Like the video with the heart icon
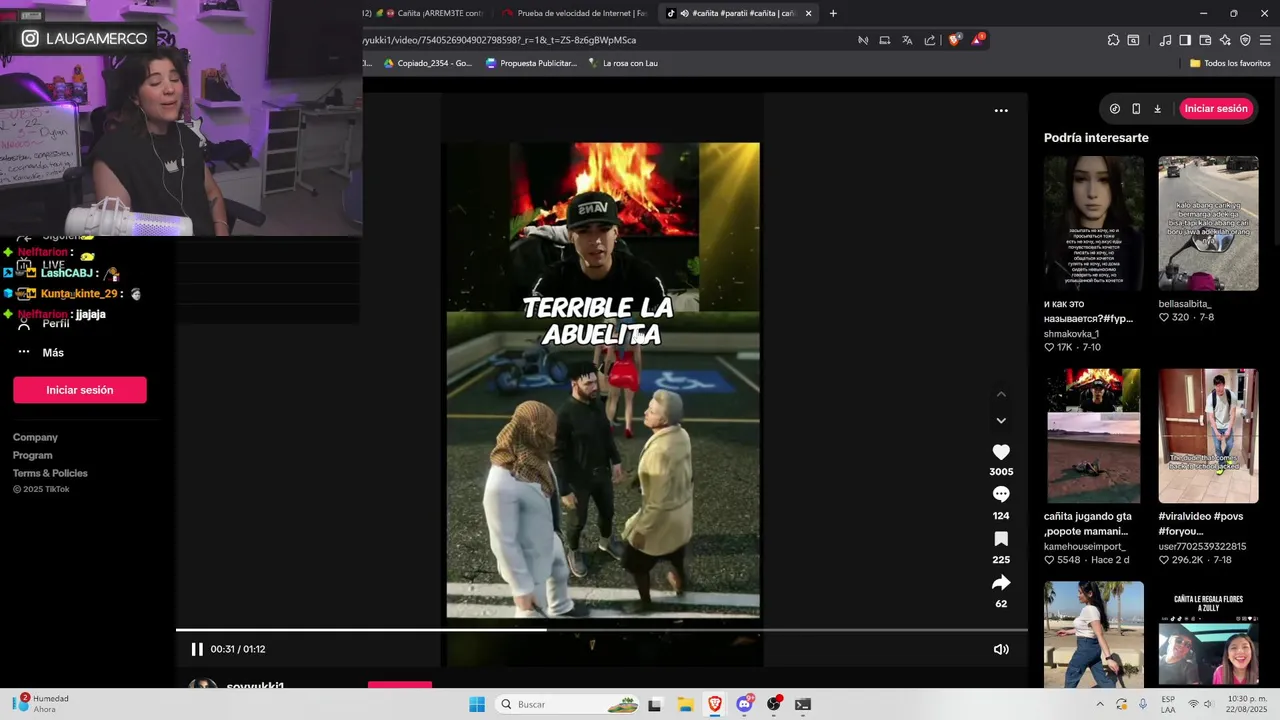 pyautogui.click(x=1001, y=452)
